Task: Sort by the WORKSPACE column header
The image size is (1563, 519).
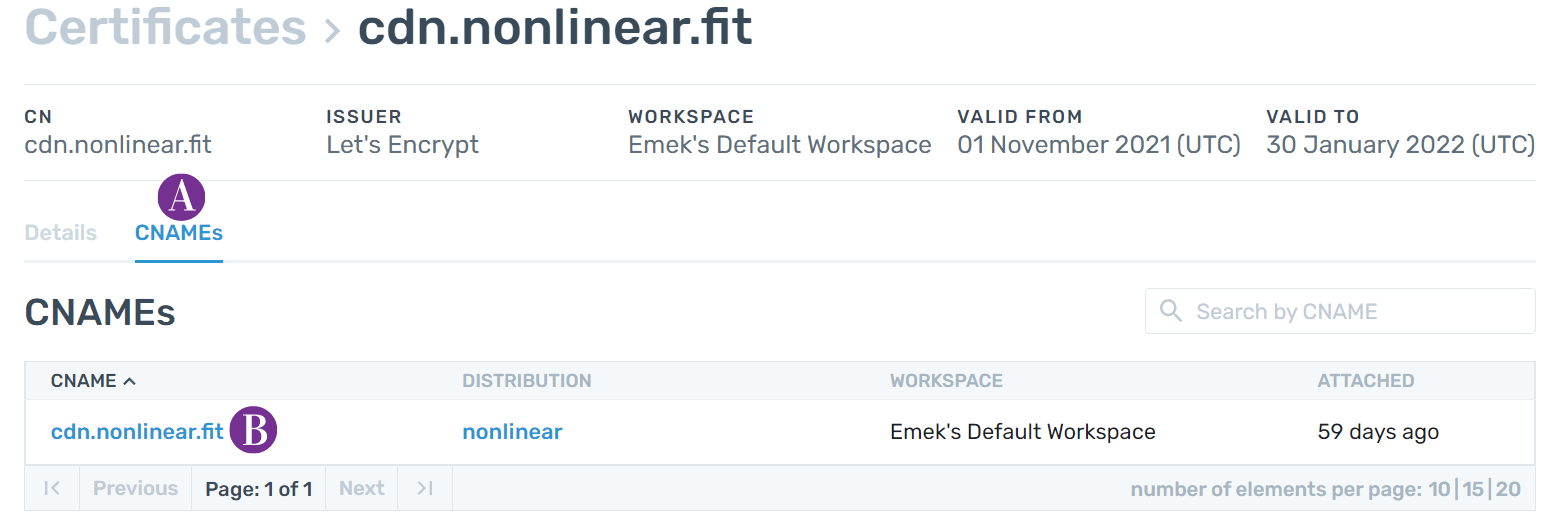Action: coord(946,381)
